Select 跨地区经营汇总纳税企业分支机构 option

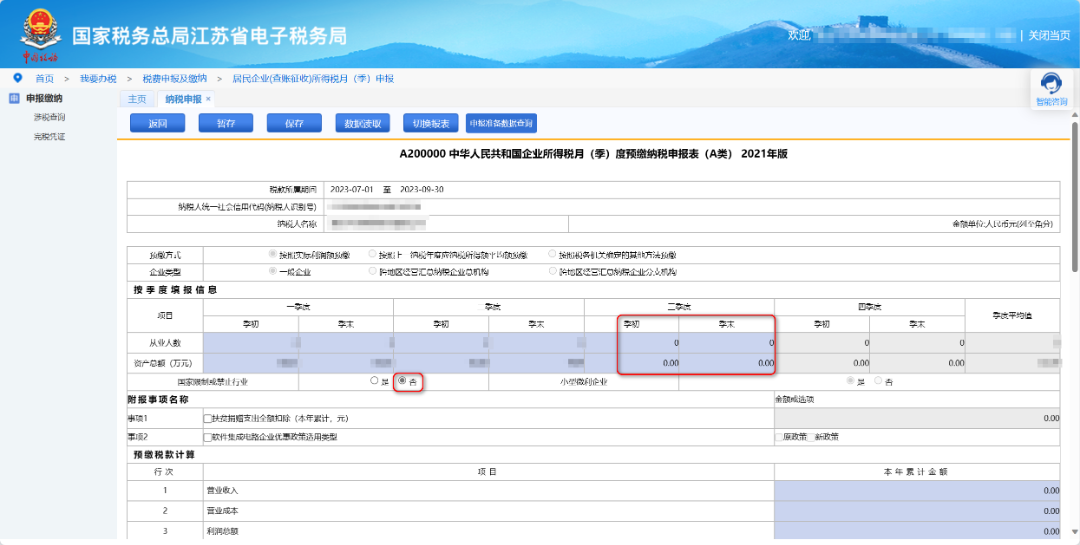tap(552, 271)
